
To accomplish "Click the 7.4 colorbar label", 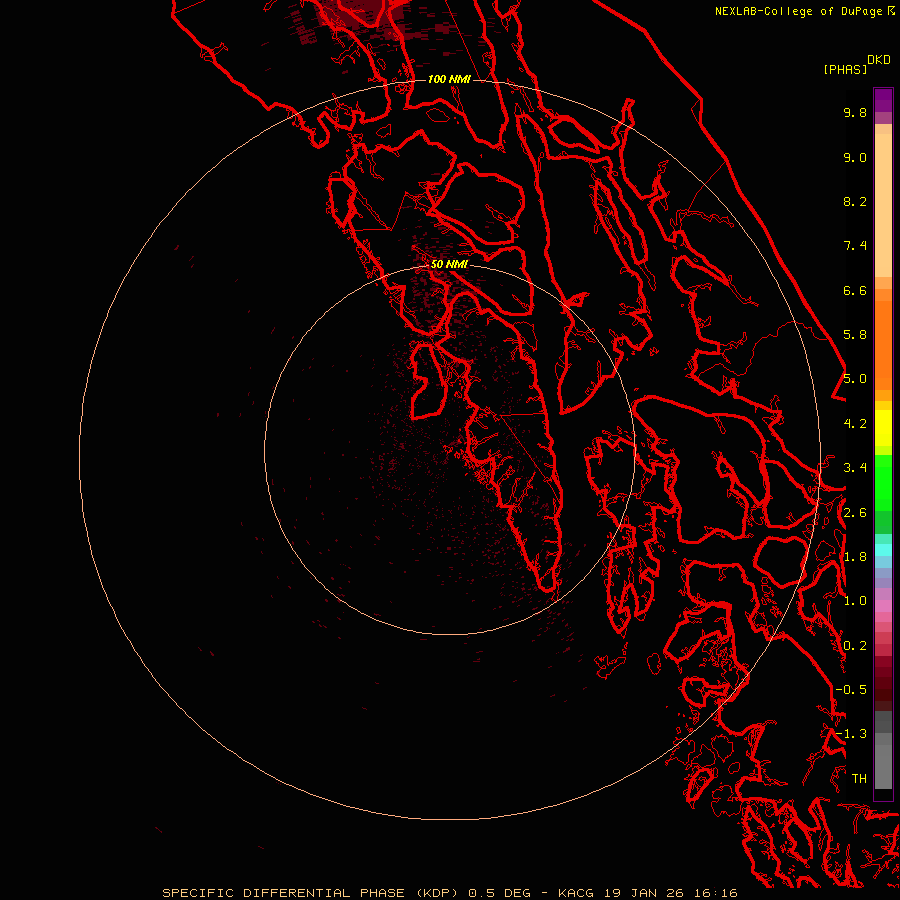I will 855,246.
